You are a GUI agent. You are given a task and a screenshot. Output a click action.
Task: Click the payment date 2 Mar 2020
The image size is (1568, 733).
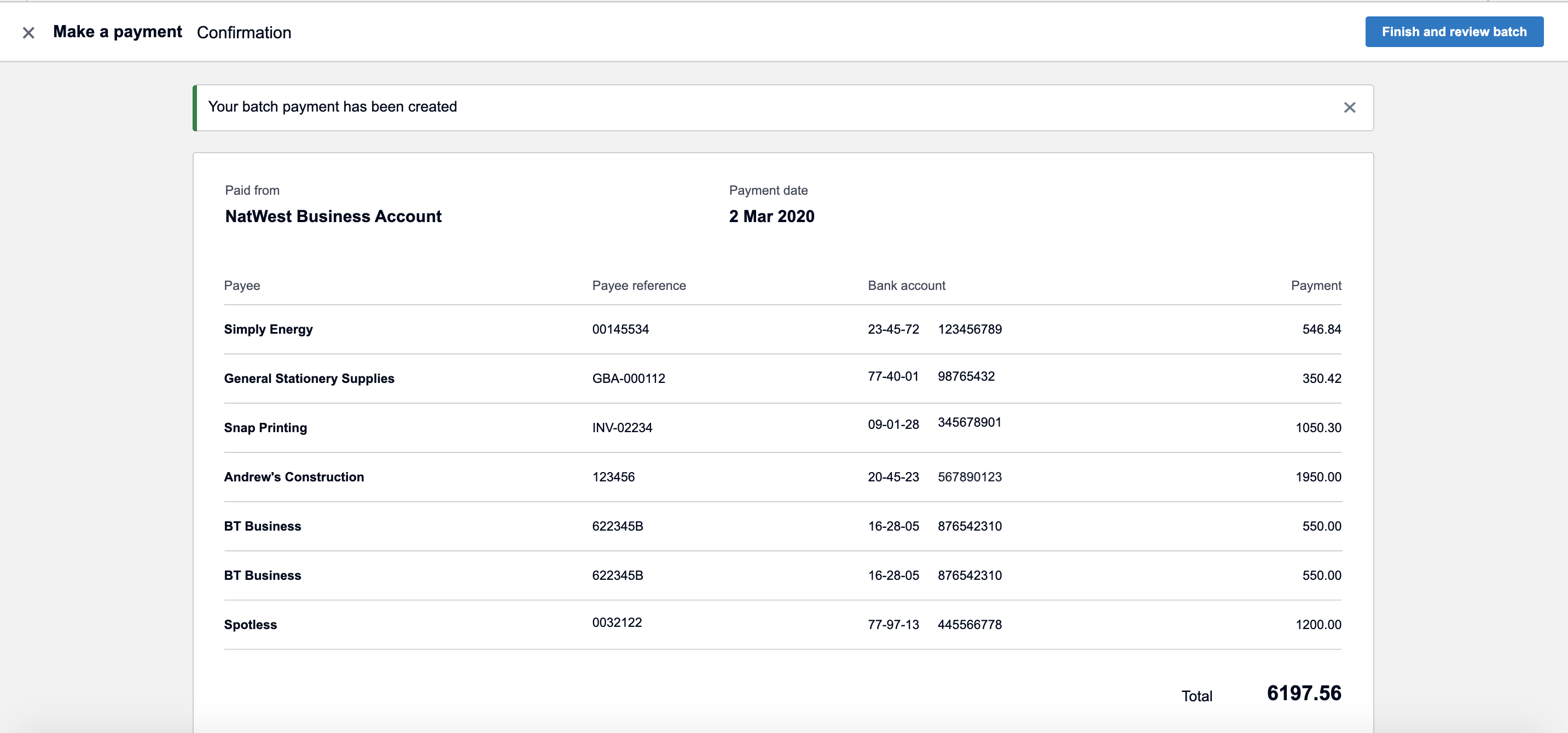point(771,217)
